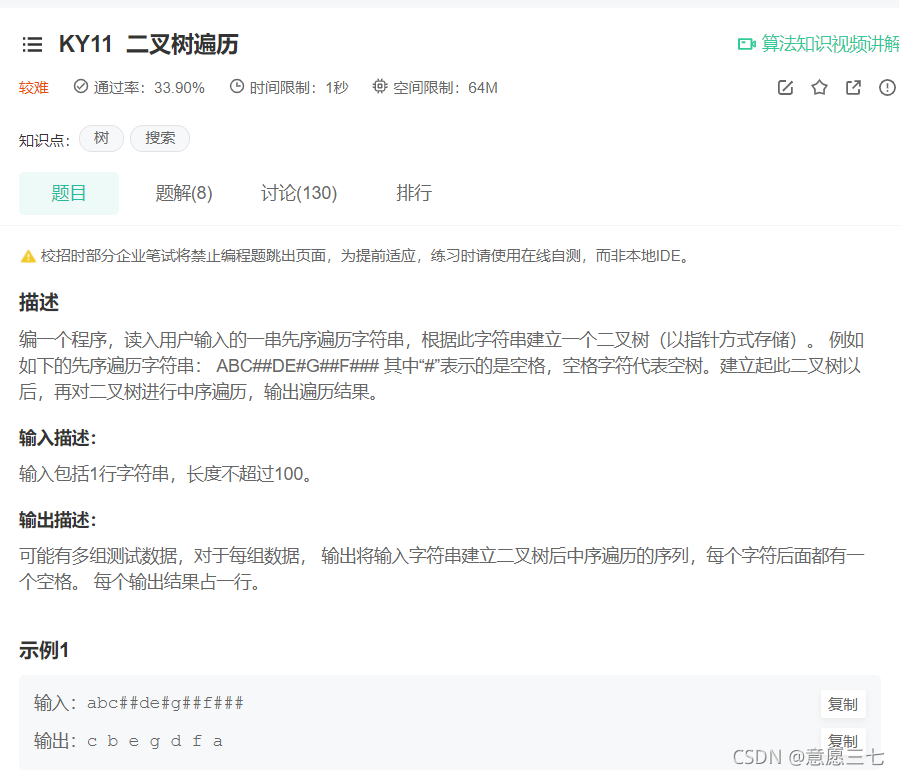Click the gear icon near 空间限制
This screenshot has width=899, height=775.
click(380, 87)
